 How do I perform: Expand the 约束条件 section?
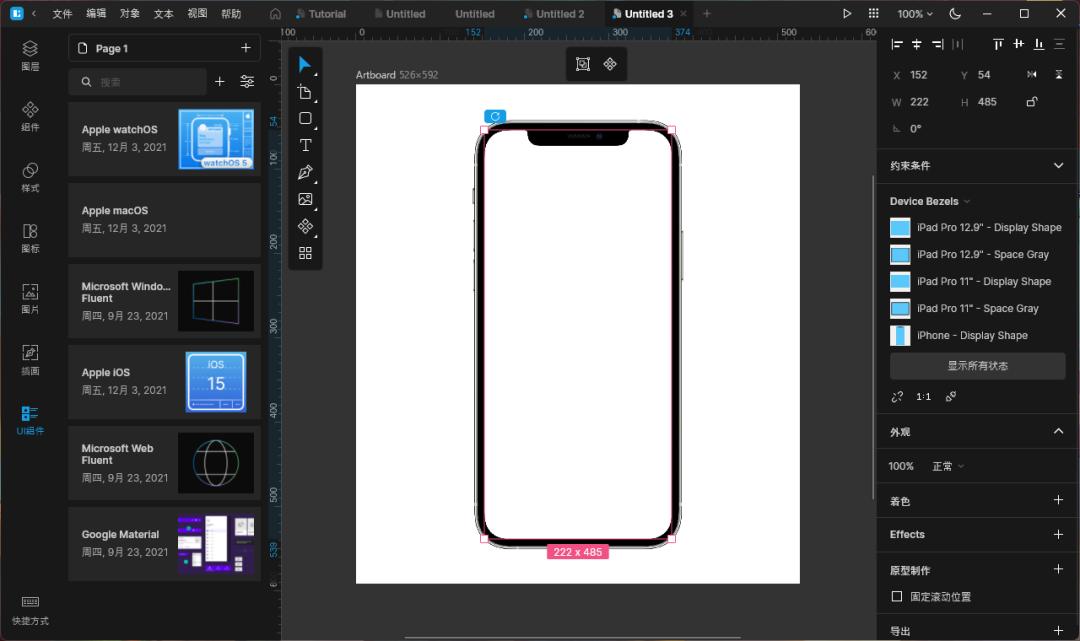coord(1057,165)
